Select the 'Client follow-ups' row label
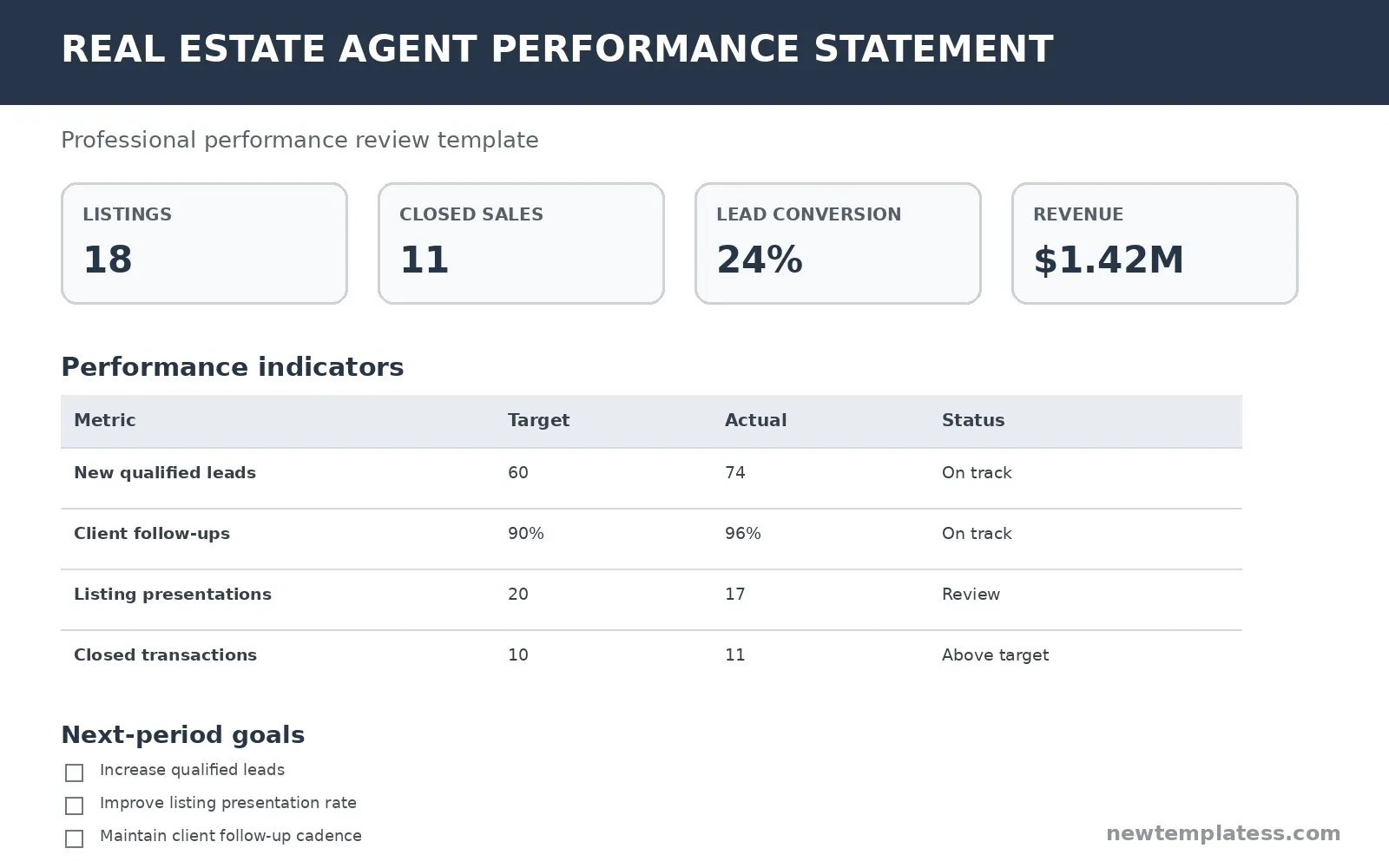1389x868 pixels. [152, 534]
